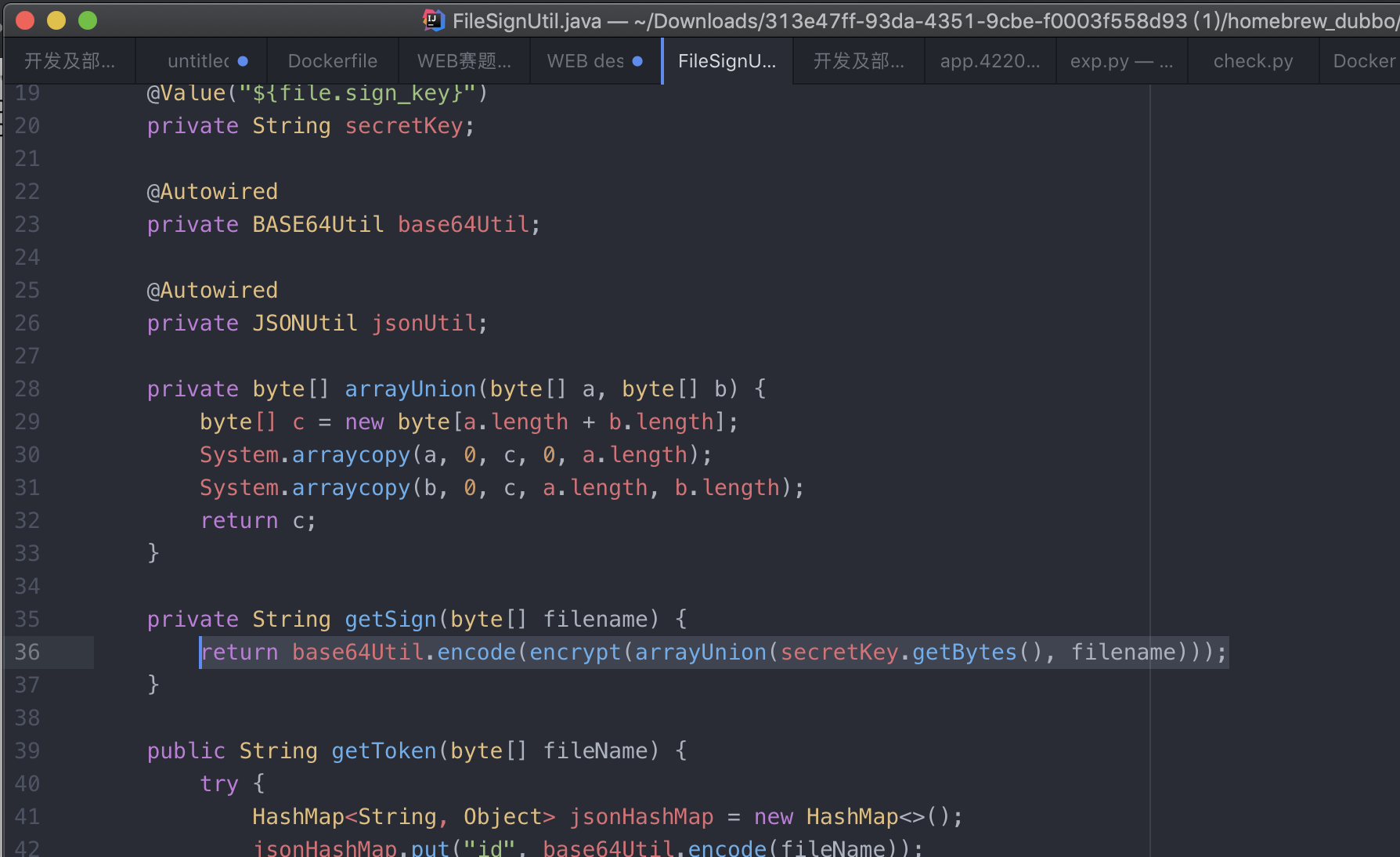
Task: Click the secretKey field on line 20
Action: 404,125
